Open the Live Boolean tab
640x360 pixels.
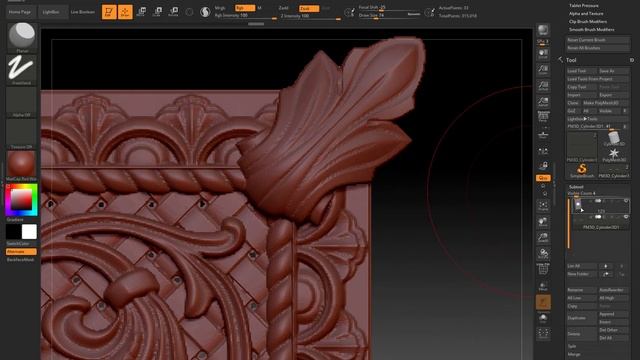click(82, 12)
